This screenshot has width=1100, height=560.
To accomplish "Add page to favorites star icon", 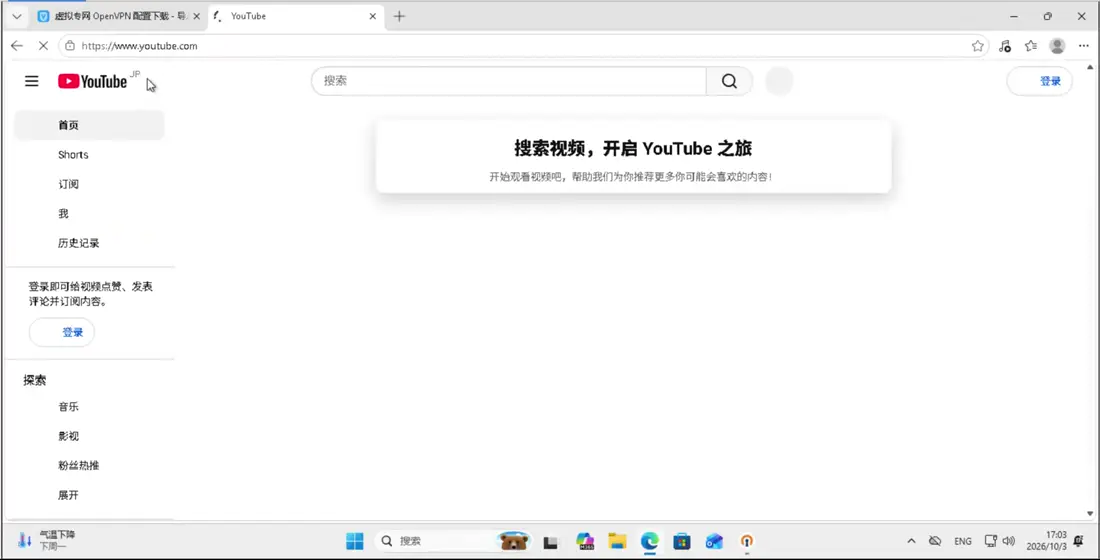I will pyautogui.click(x=977, y=46).
